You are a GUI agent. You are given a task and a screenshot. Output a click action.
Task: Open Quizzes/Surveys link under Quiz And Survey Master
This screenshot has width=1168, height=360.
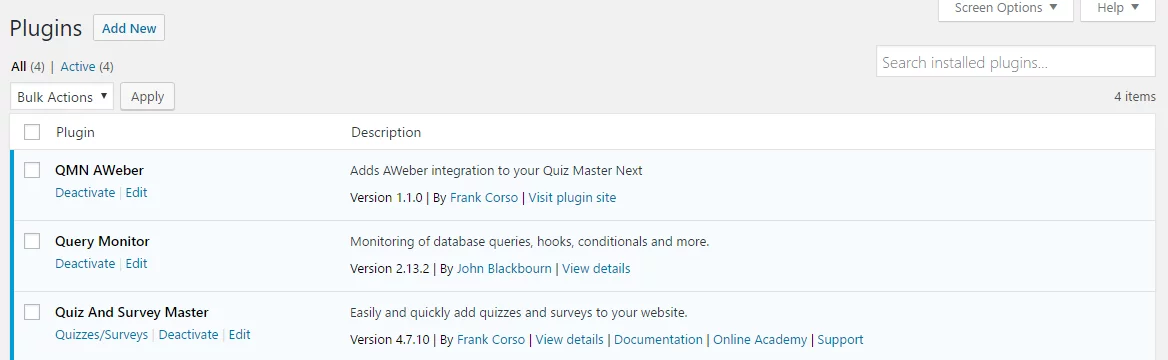[101, 334]
